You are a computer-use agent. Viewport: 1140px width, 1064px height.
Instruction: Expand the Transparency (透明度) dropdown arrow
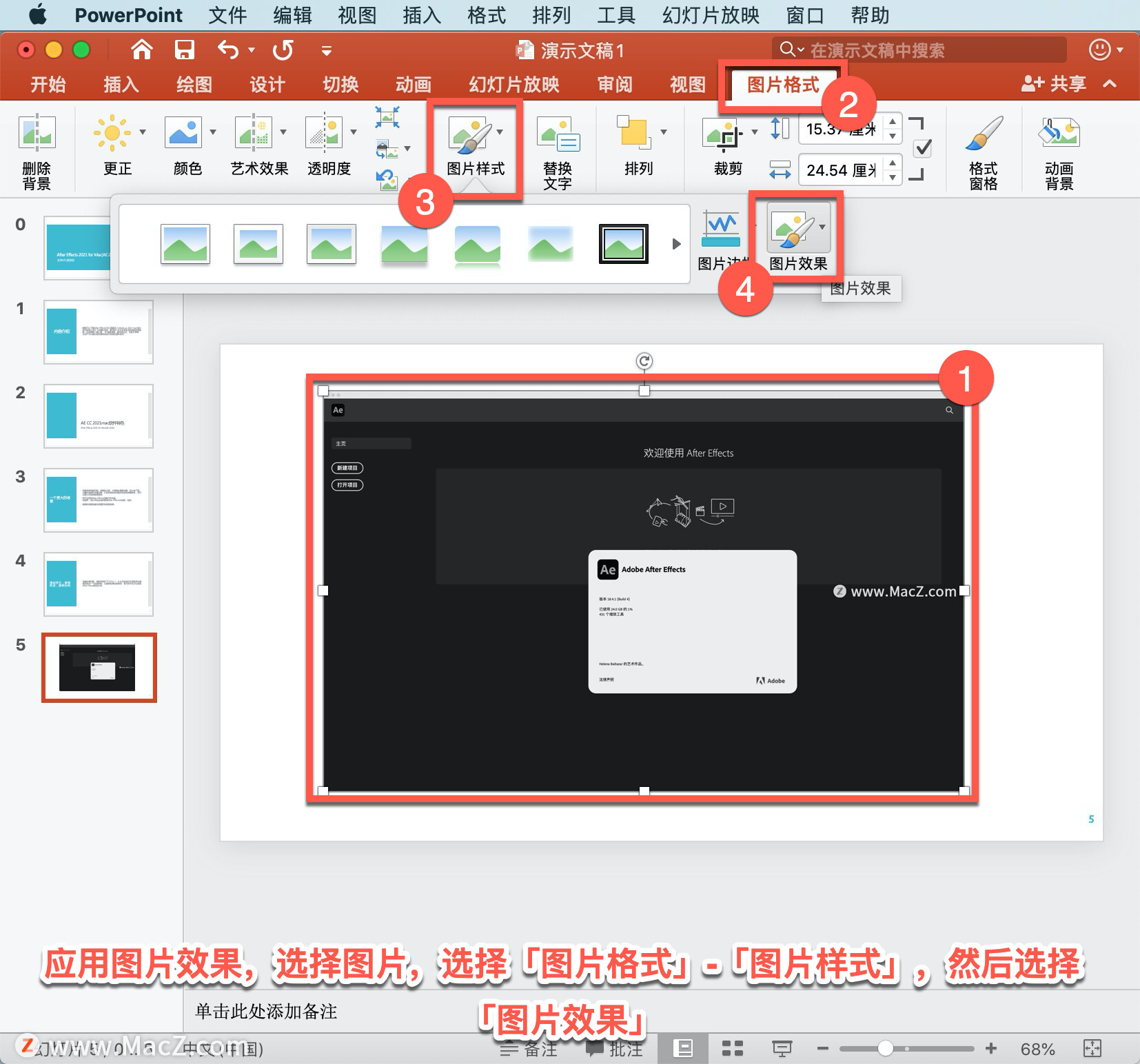(x=354, y=132)
